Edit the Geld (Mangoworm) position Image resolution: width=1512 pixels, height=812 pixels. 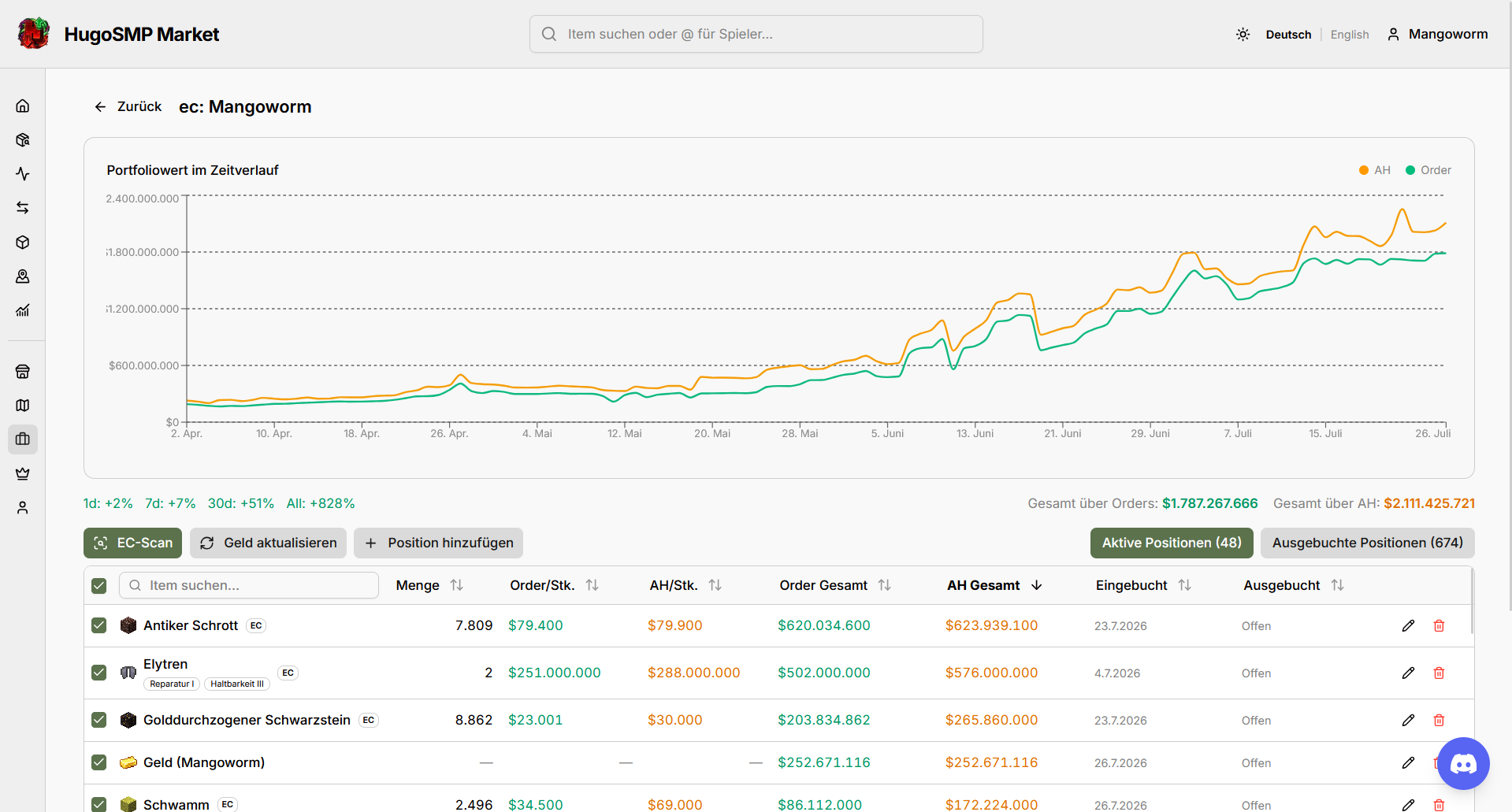pos(1408,763)
